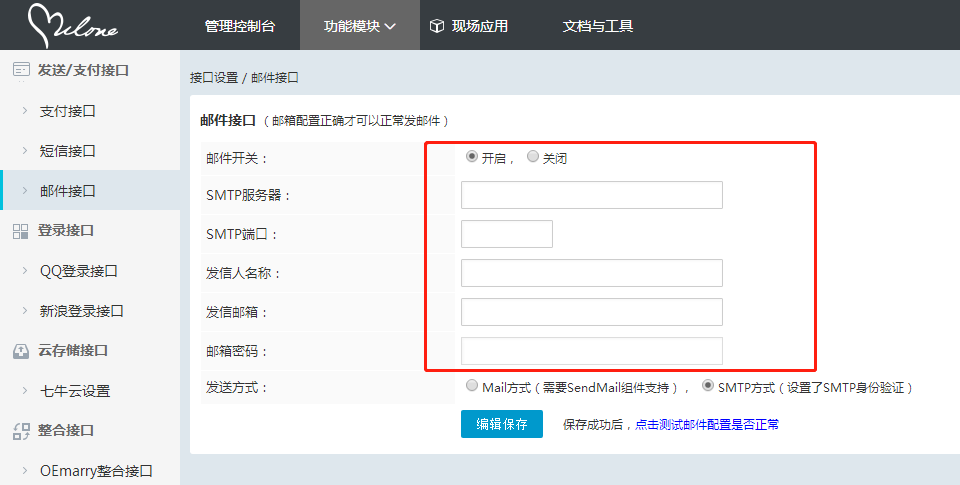Click the 发信人名称： label
Screen dimensions: 960x485
(x=243, y=274)
